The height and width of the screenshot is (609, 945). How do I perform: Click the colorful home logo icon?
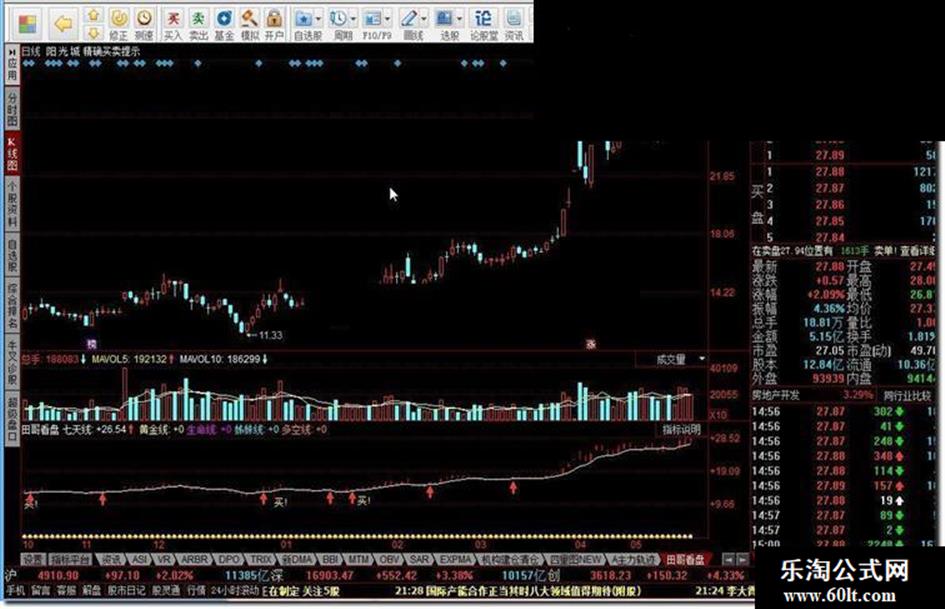click(x=28, y=24)
